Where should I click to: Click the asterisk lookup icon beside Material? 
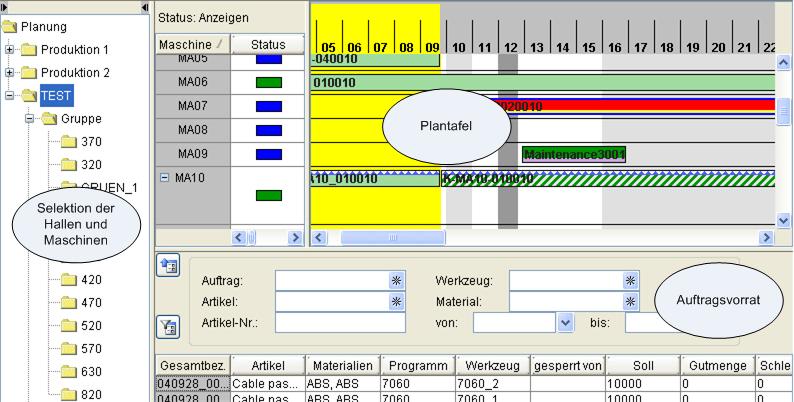click(x=630, y=301)
